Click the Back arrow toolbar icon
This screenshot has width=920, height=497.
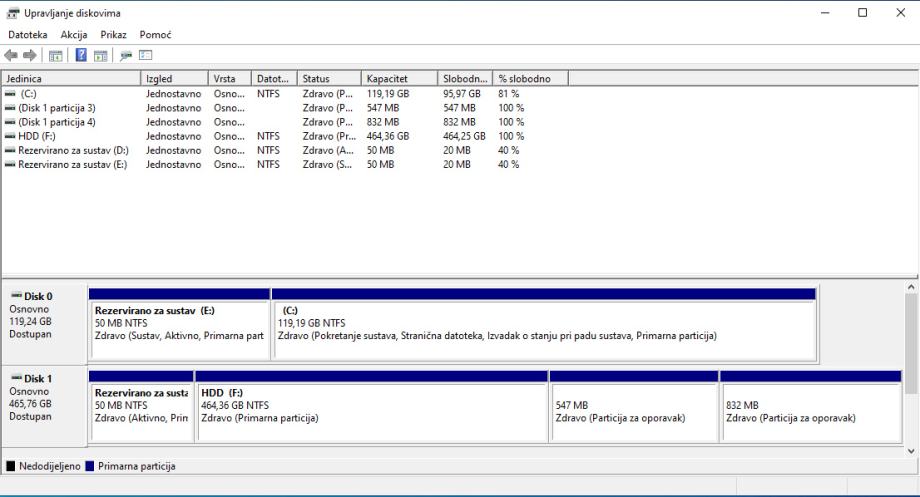click(x=11, y=55)
